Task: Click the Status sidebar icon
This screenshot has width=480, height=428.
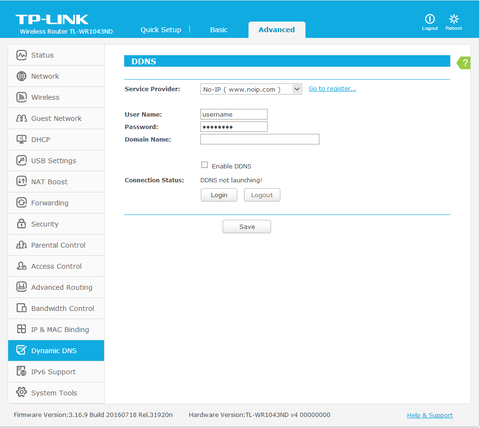Action: click(x=21, y=55)
